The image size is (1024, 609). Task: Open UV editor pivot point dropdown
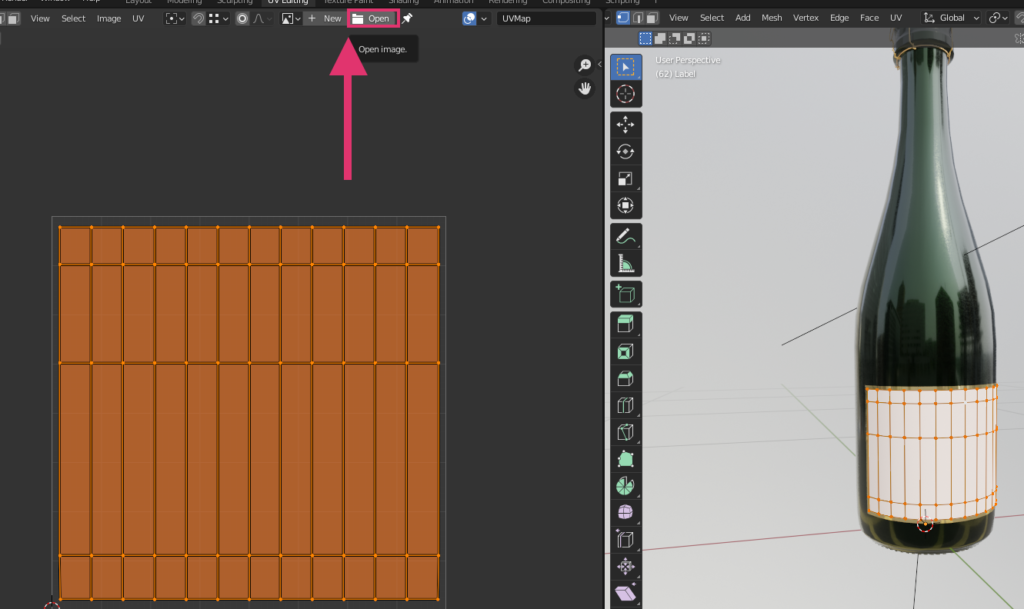click(x=174, y=18)
